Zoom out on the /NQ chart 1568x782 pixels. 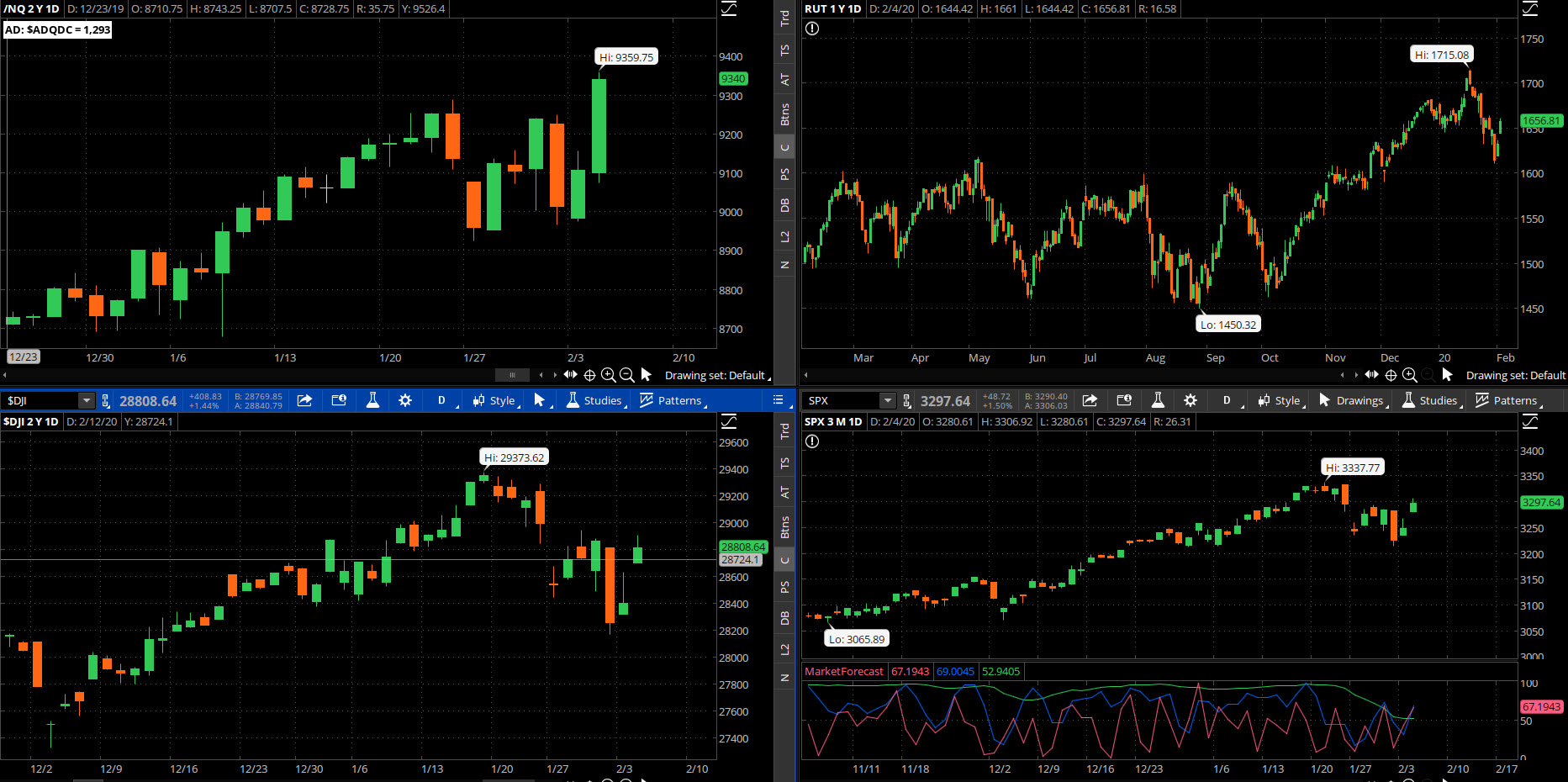click(x=626, y=375)
